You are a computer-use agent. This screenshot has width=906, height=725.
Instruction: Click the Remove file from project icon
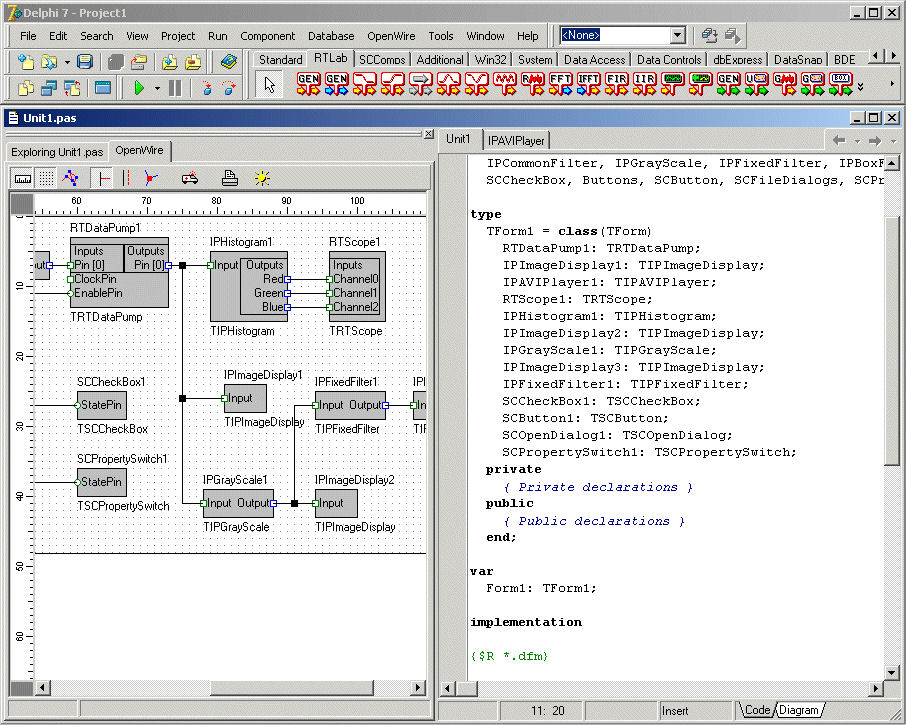pos(193,62)
